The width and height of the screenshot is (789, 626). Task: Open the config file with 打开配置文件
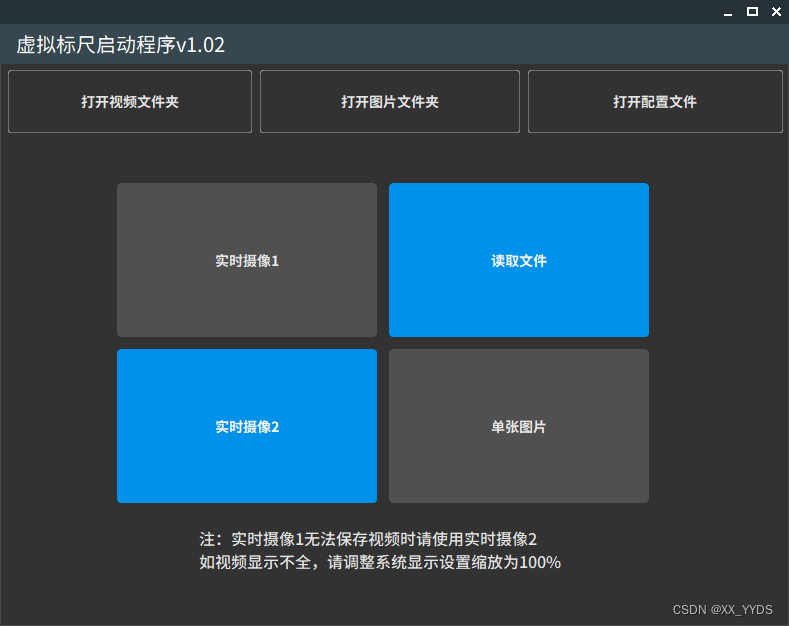655,102
